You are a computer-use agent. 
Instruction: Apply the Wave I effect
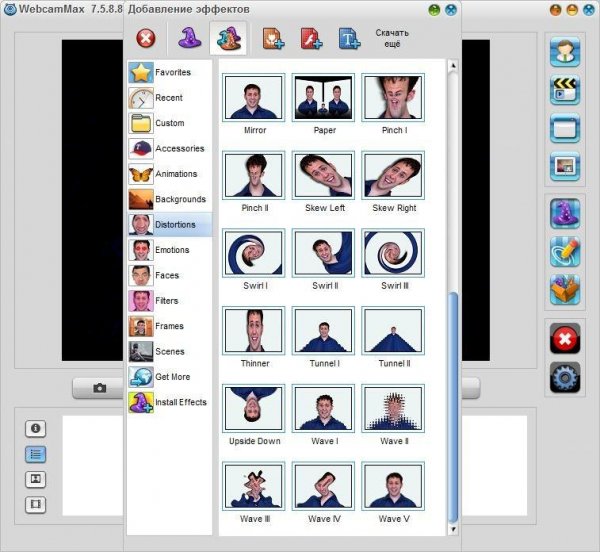point(323,409)
